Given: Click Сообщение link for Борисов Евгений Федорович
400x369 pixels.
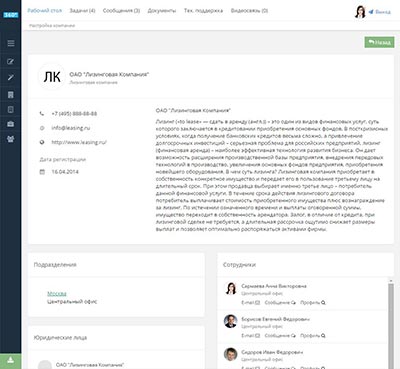Looking at the screenshot, I should pos(280,336).
